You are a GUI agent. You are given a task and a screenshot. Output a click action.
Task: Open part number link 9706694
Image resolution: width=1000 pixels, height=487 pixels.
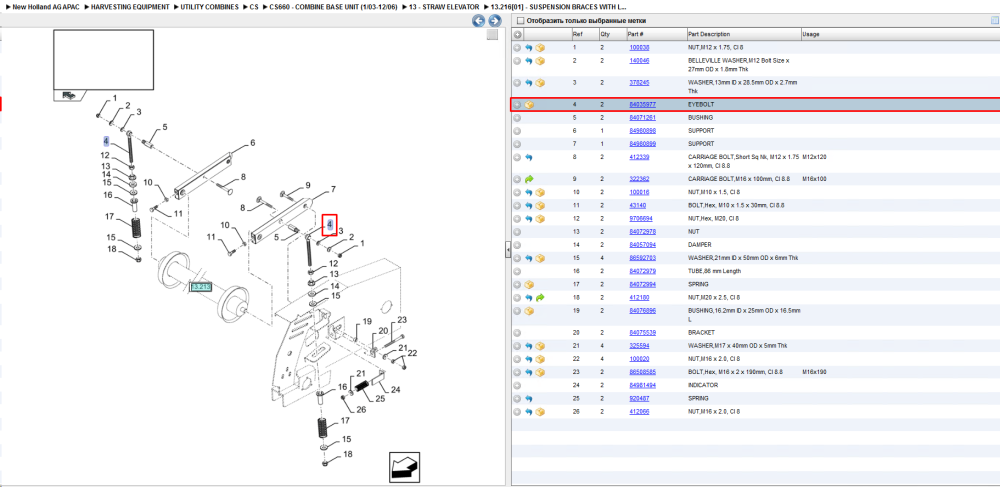click(x=641, y=219)
